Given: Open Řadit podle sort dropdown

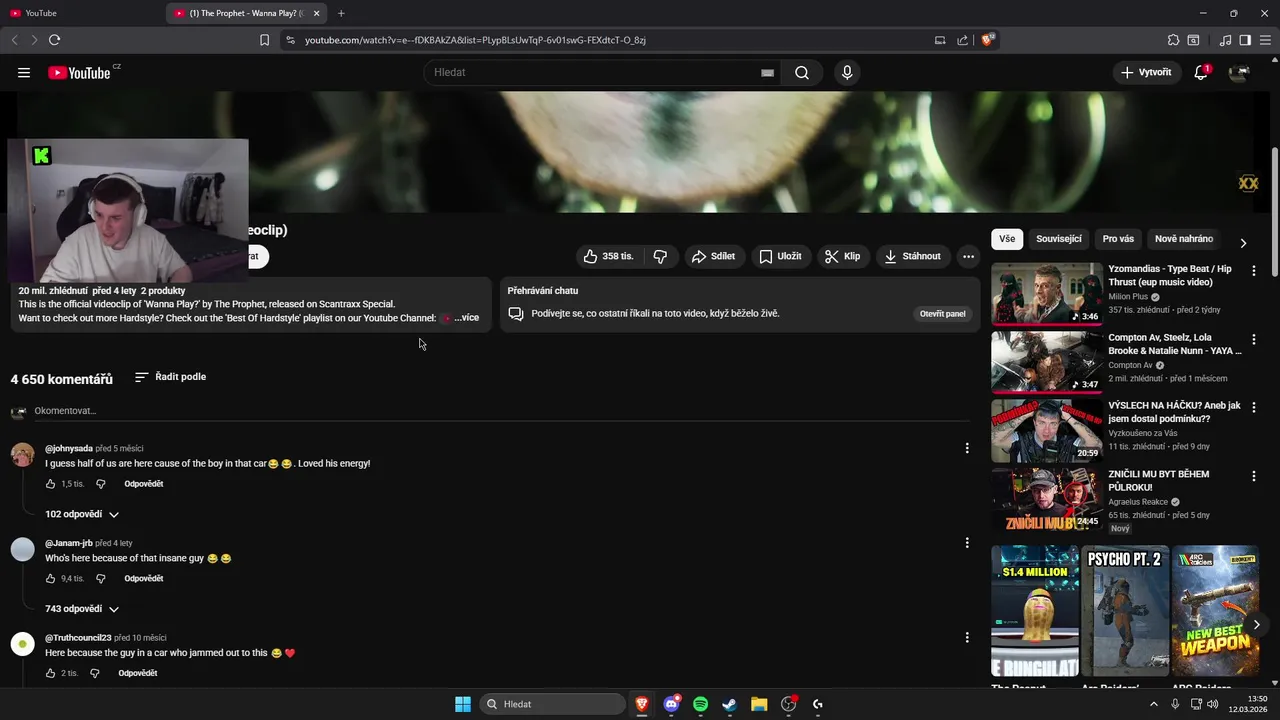Looking at the screenshot, I should 170,377.
